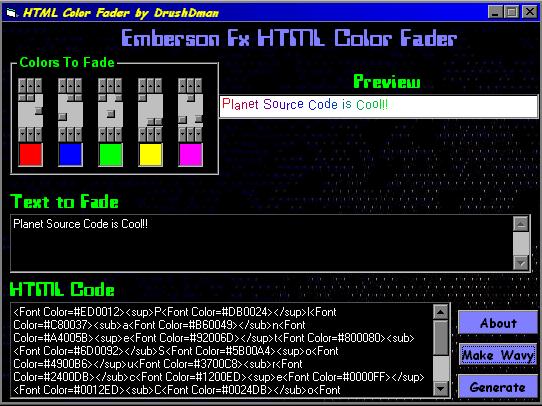Choose the yellow color swatch

(150, 154)
